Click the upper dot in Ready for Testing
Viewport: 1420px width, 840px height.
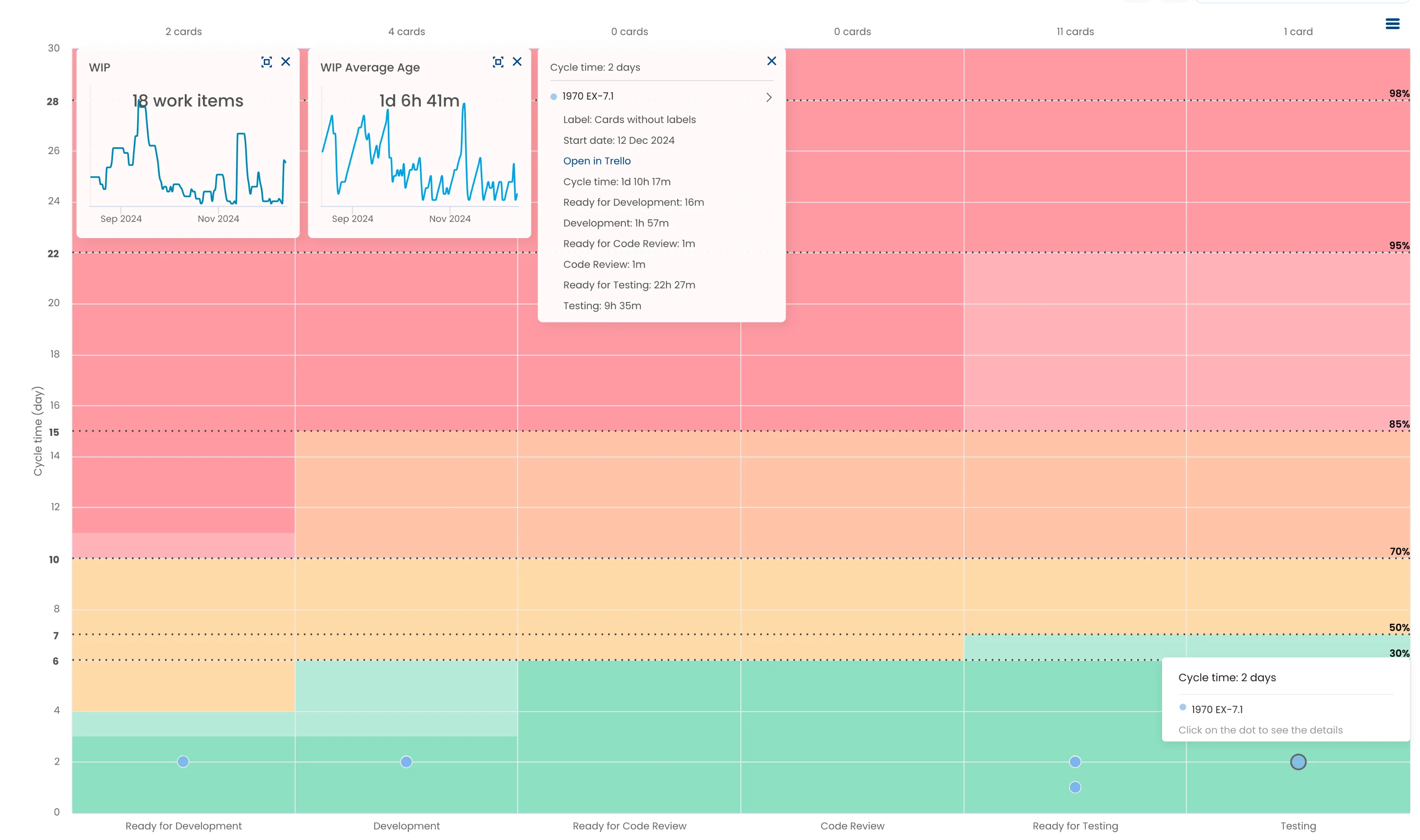tap(1075, 762)
